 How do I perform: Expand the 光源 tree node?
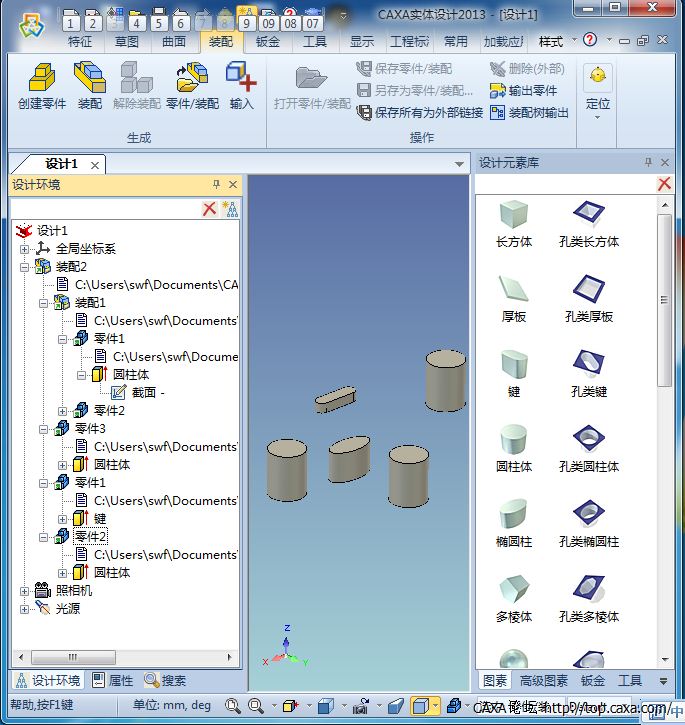click(25, 609)
